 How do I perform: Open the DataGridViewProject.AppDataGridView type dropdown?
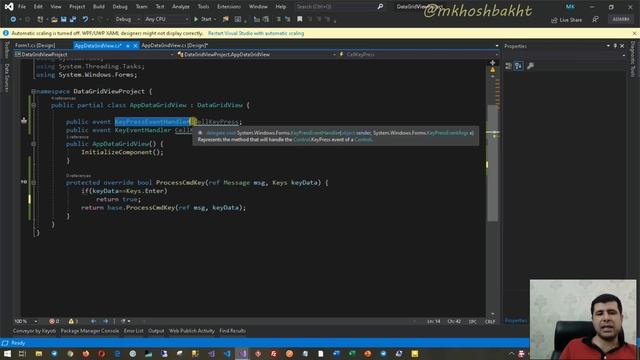(257, 54)
